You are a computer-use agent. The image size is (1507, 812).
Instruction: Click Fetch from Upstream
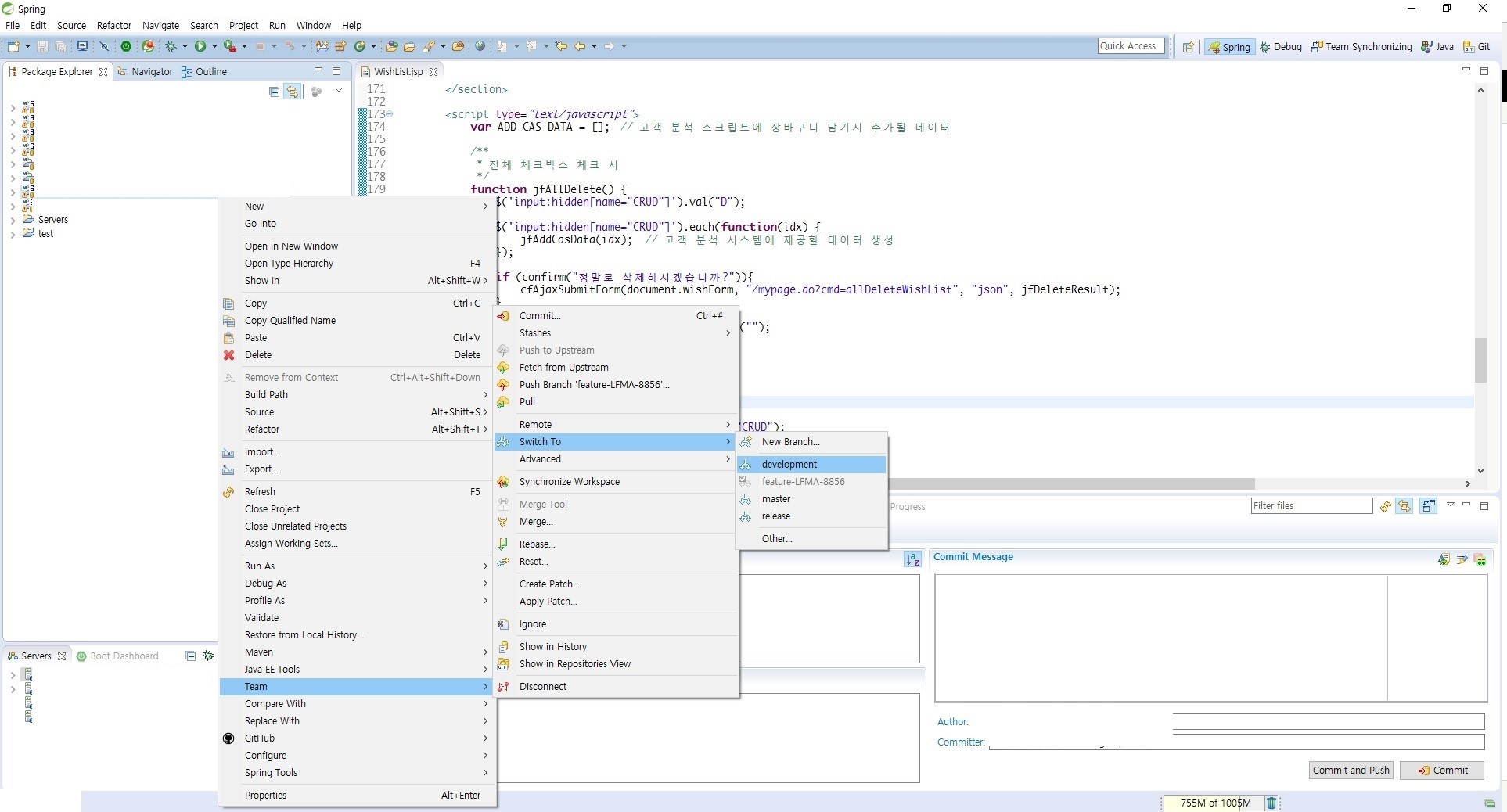(x=616, y=368)
